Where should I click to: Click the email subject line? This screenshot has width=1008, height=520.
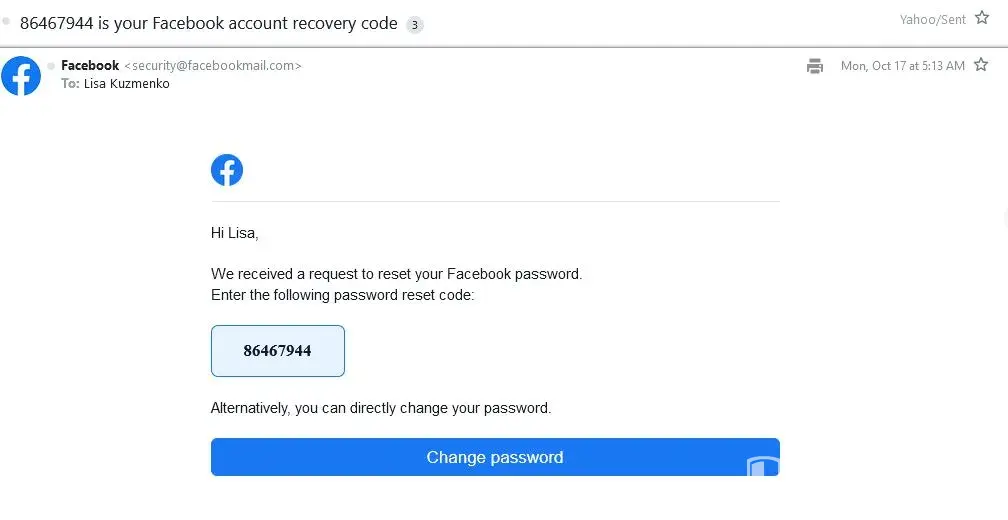[x=208, y=23]
